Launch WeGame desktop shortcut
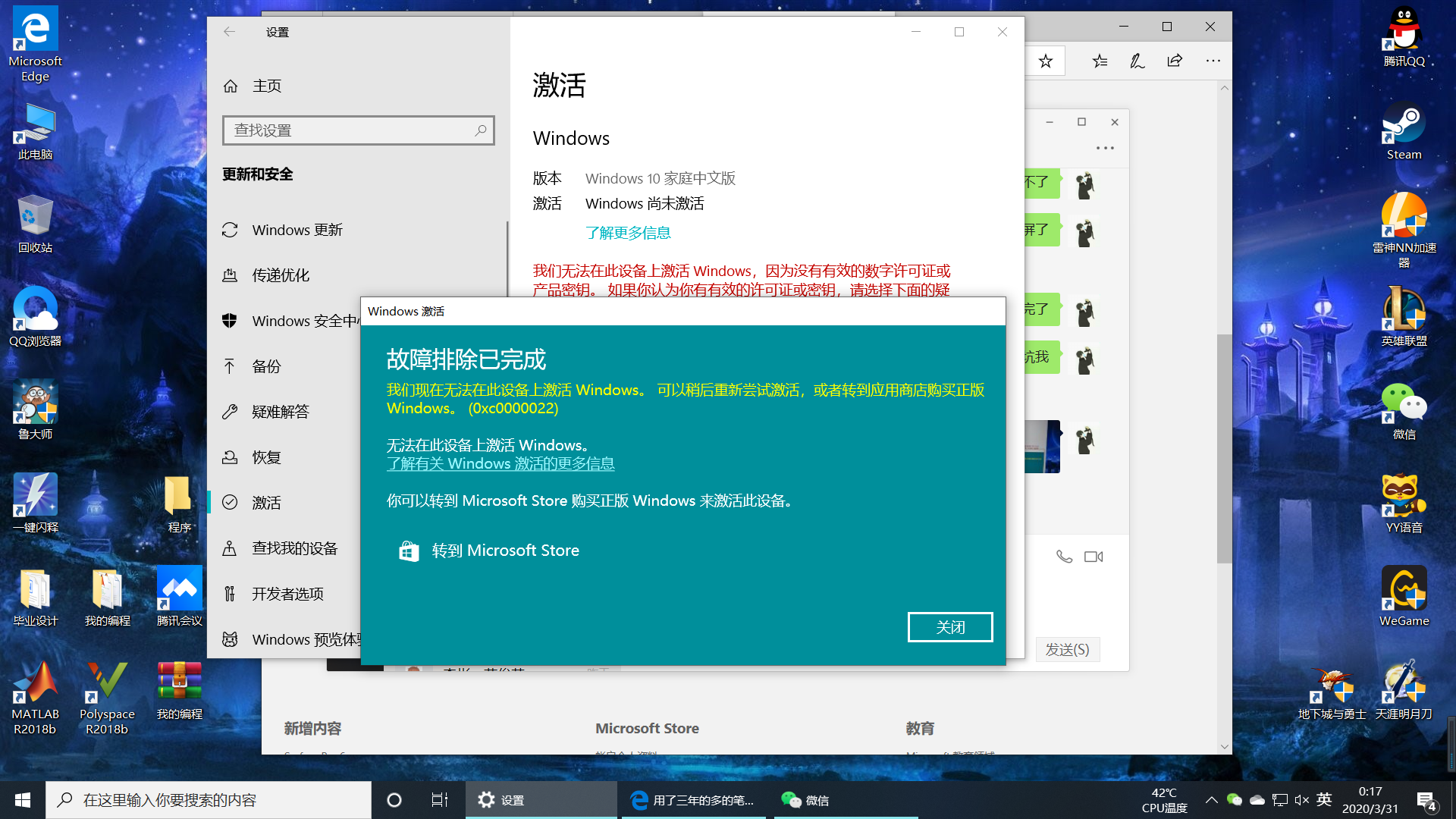The height and width of the screenshot is (819, 1456). [x=1404, y=598]
